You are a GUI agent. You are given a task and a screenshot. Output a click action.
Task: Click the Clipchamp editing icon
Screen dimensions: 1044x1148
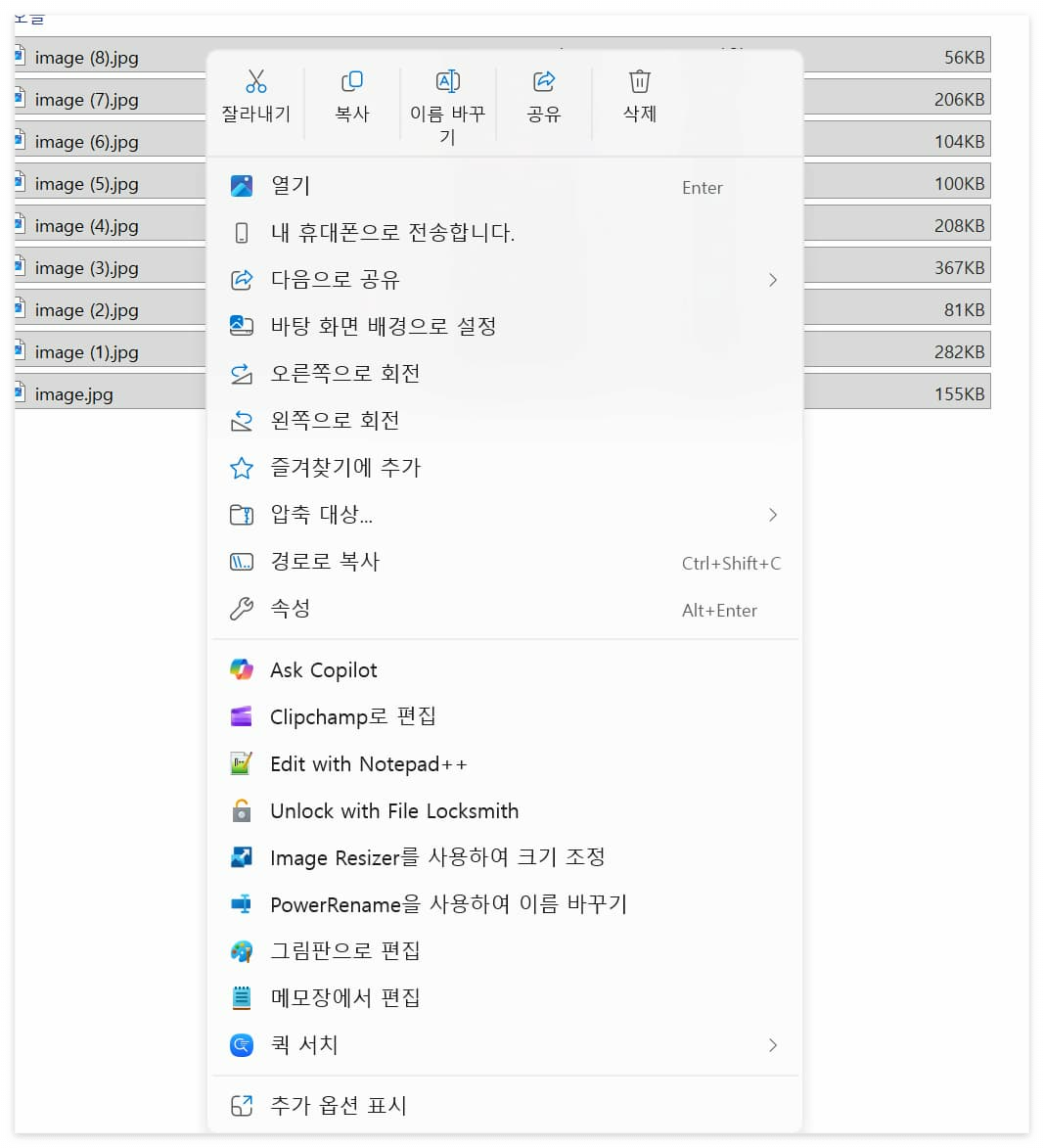tap(241, 716)
